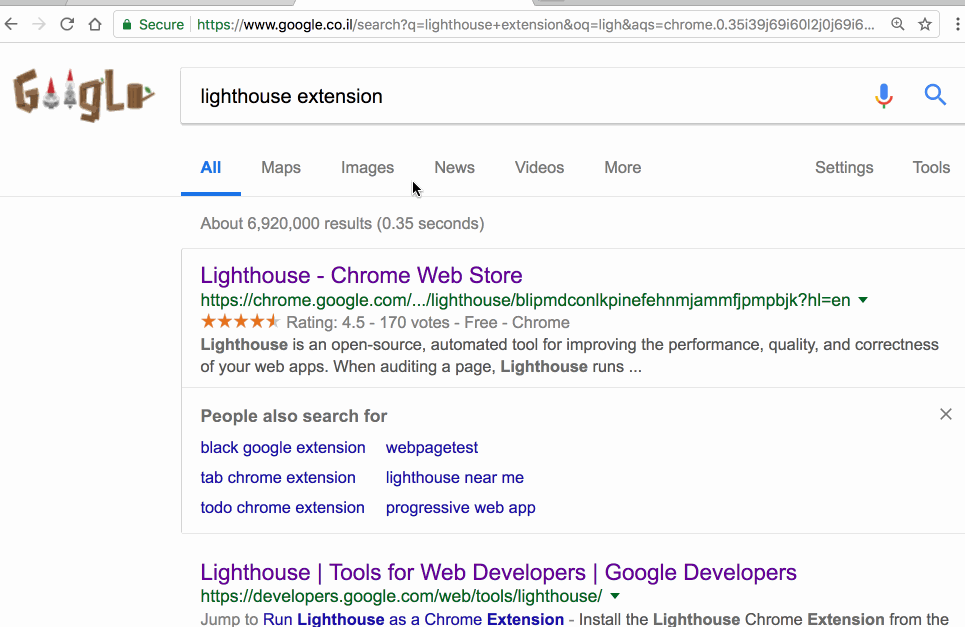Click the developers.google.com/web/tools/lighthouse URL
This screenshot has width=965, height=627.
point(401,596)
